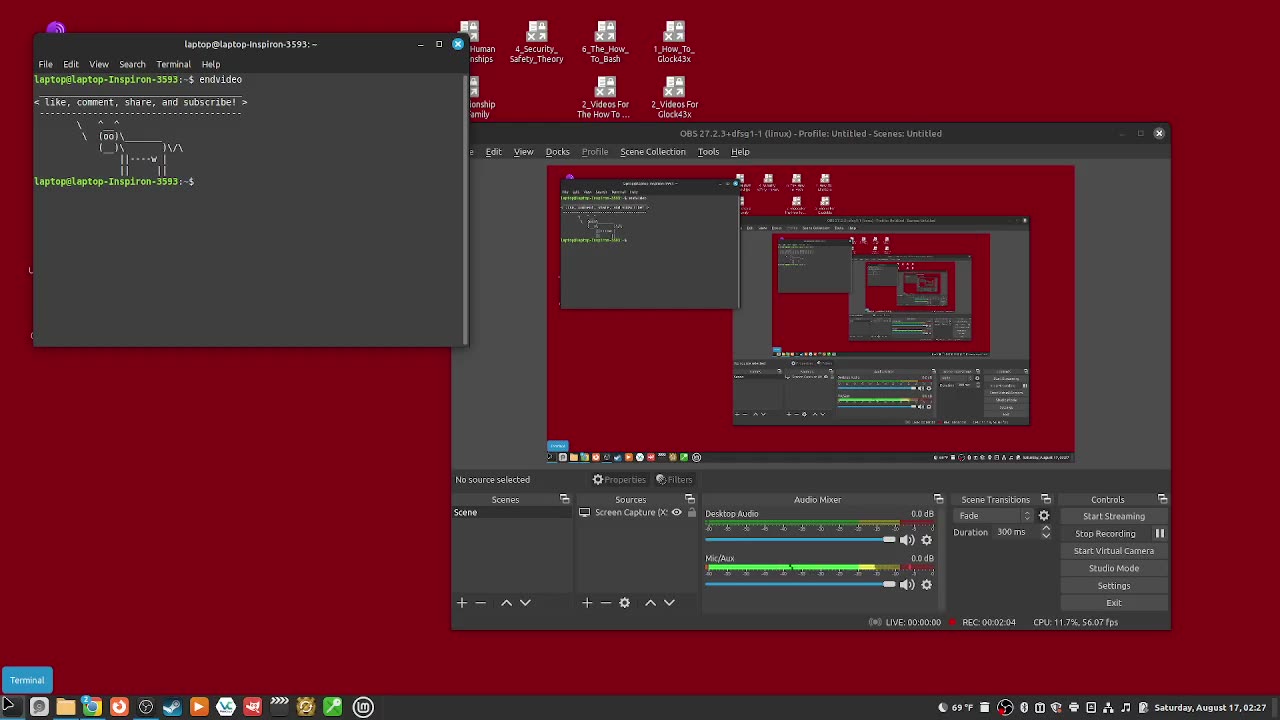Pop out the Sources dock
This screenshot has width=1280, height=720.
(x=689, y=500)
